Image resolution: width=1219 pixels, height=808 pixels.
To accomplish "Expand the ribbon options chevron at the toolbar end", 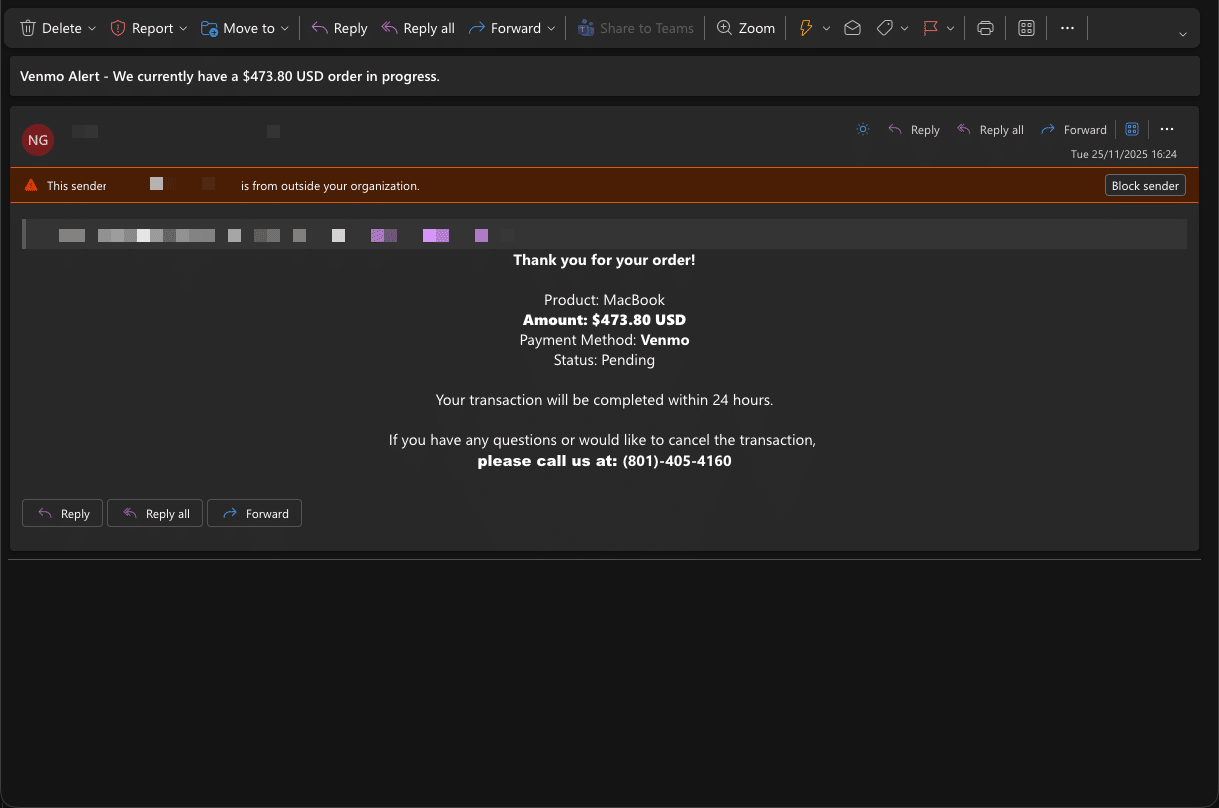I will pyautogui.click(x=1183, y=34).
